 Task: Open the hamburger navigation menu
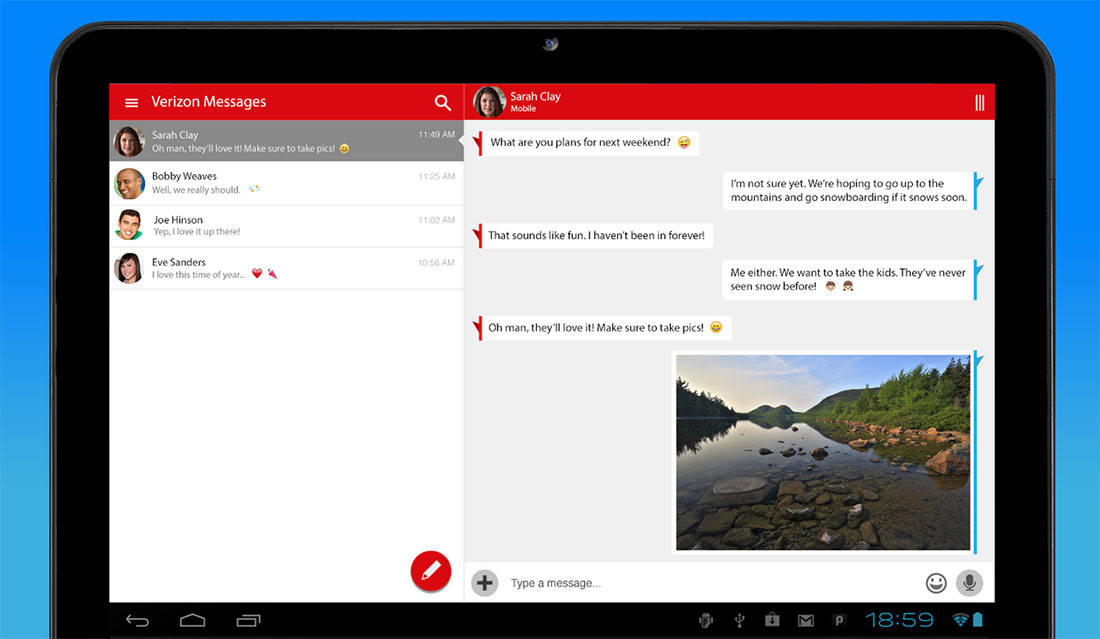tap(131, 102)
